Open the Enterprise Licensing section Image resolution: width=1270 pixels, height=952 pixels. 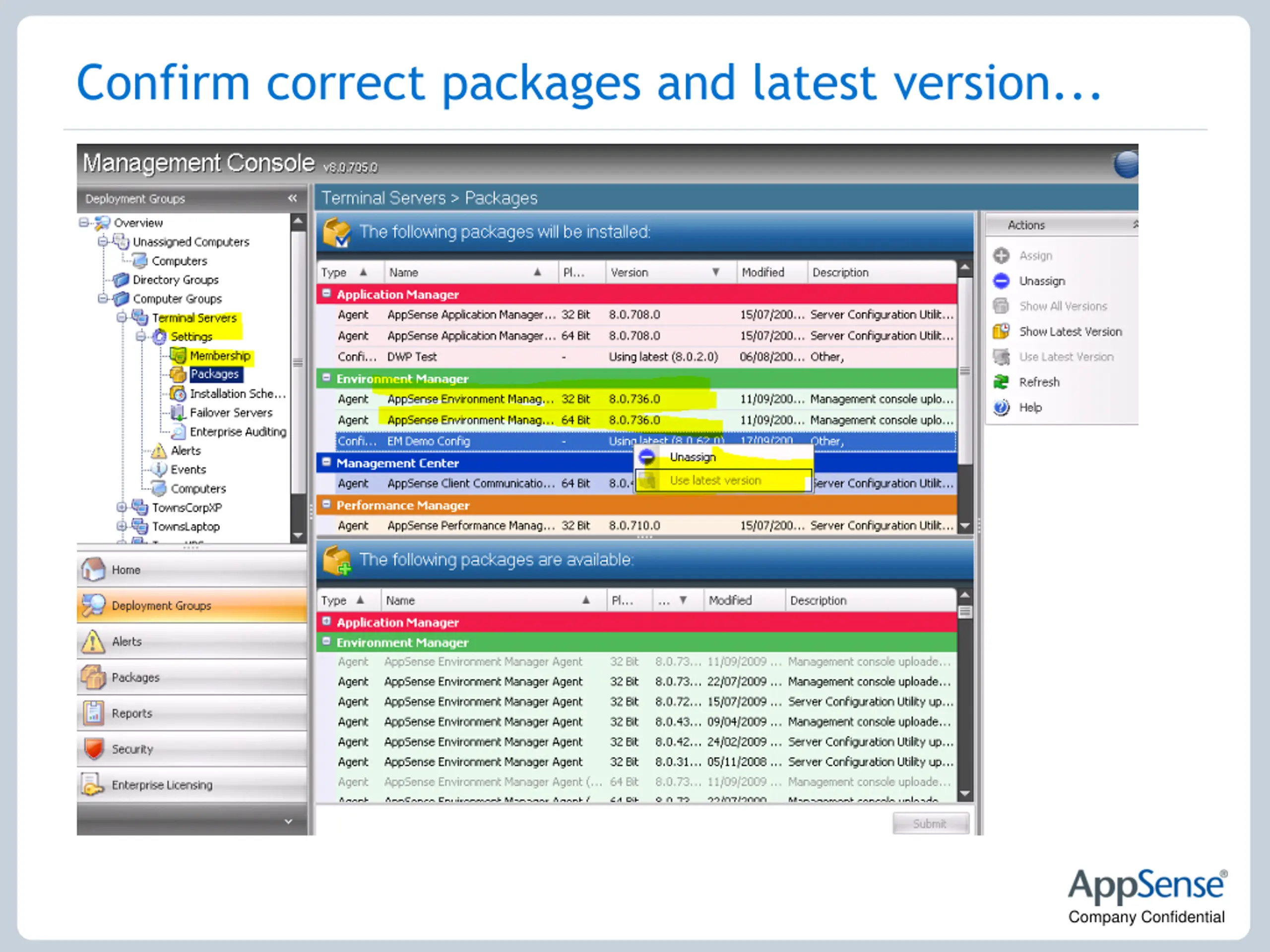tap(192, 784)
